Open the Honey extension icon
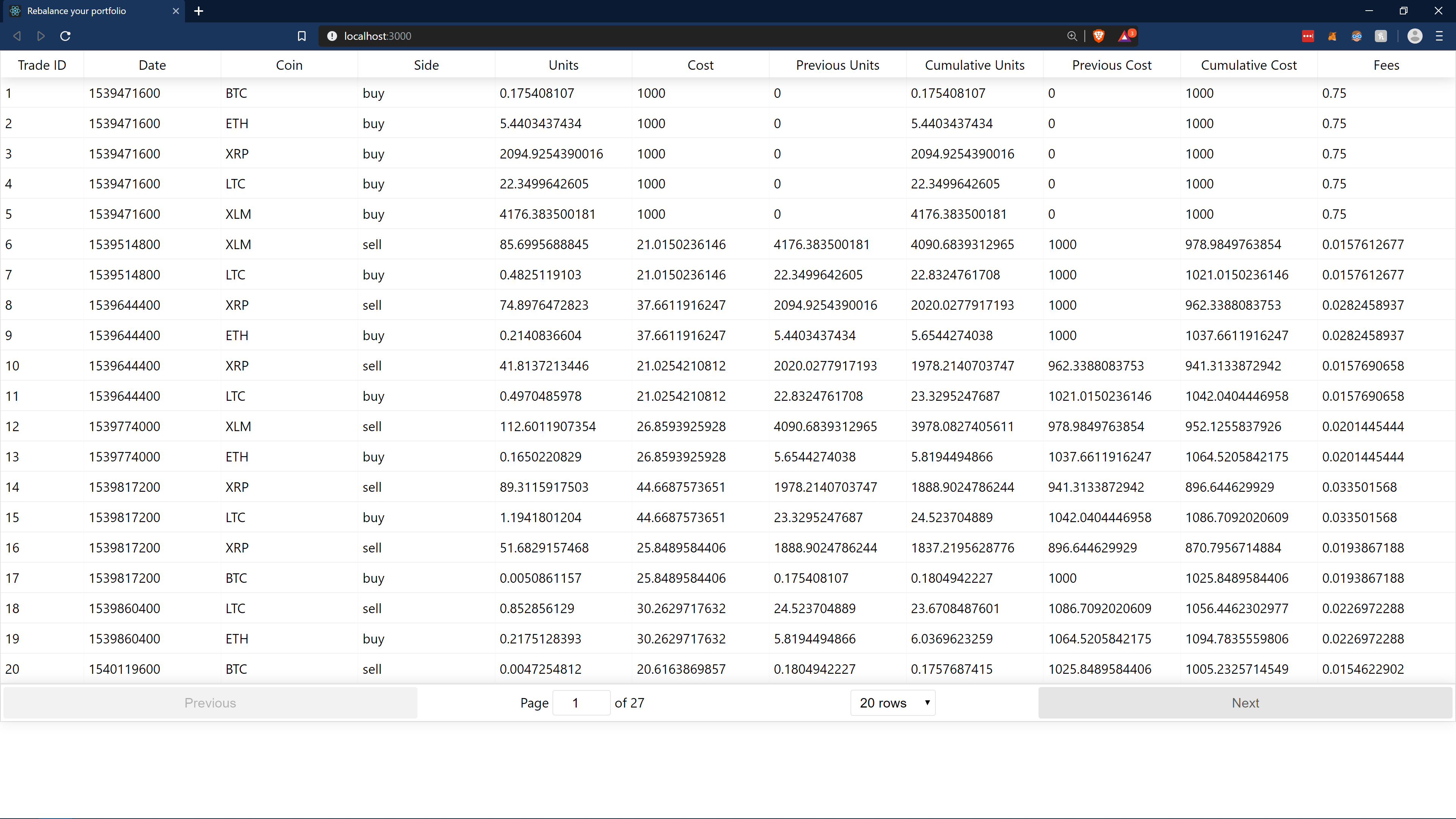This screenshot has height=819, width=1456. pyautogui.click(x=1381, y=36)
